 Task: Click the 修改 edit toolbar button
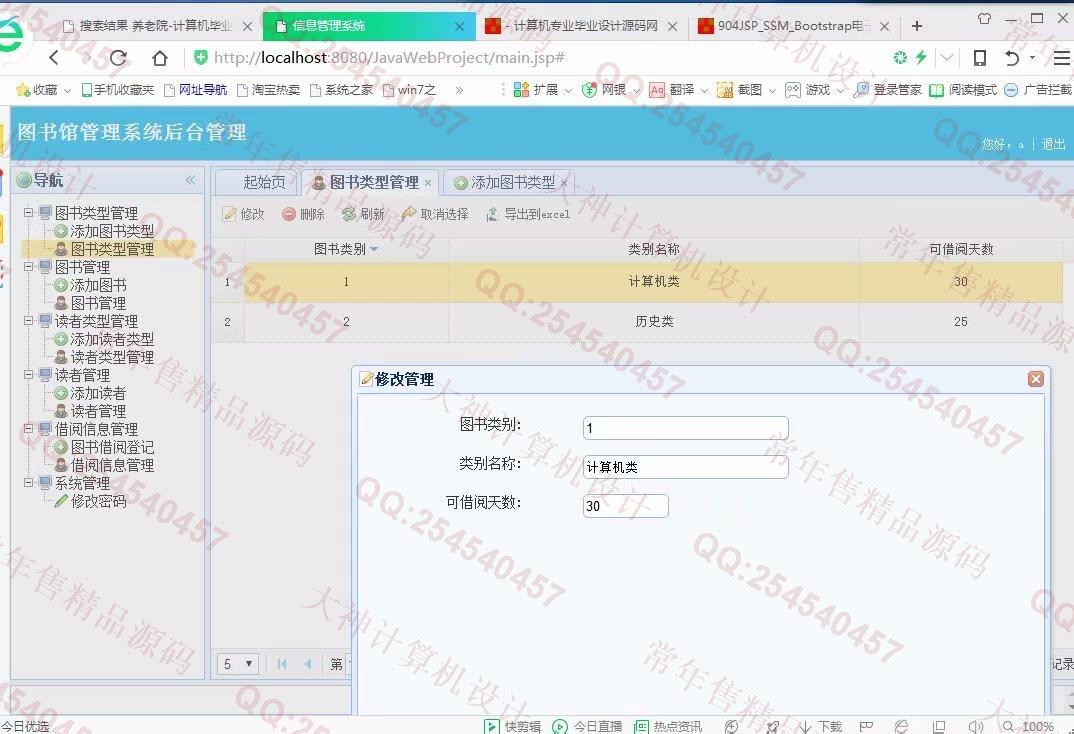[244, 214]
